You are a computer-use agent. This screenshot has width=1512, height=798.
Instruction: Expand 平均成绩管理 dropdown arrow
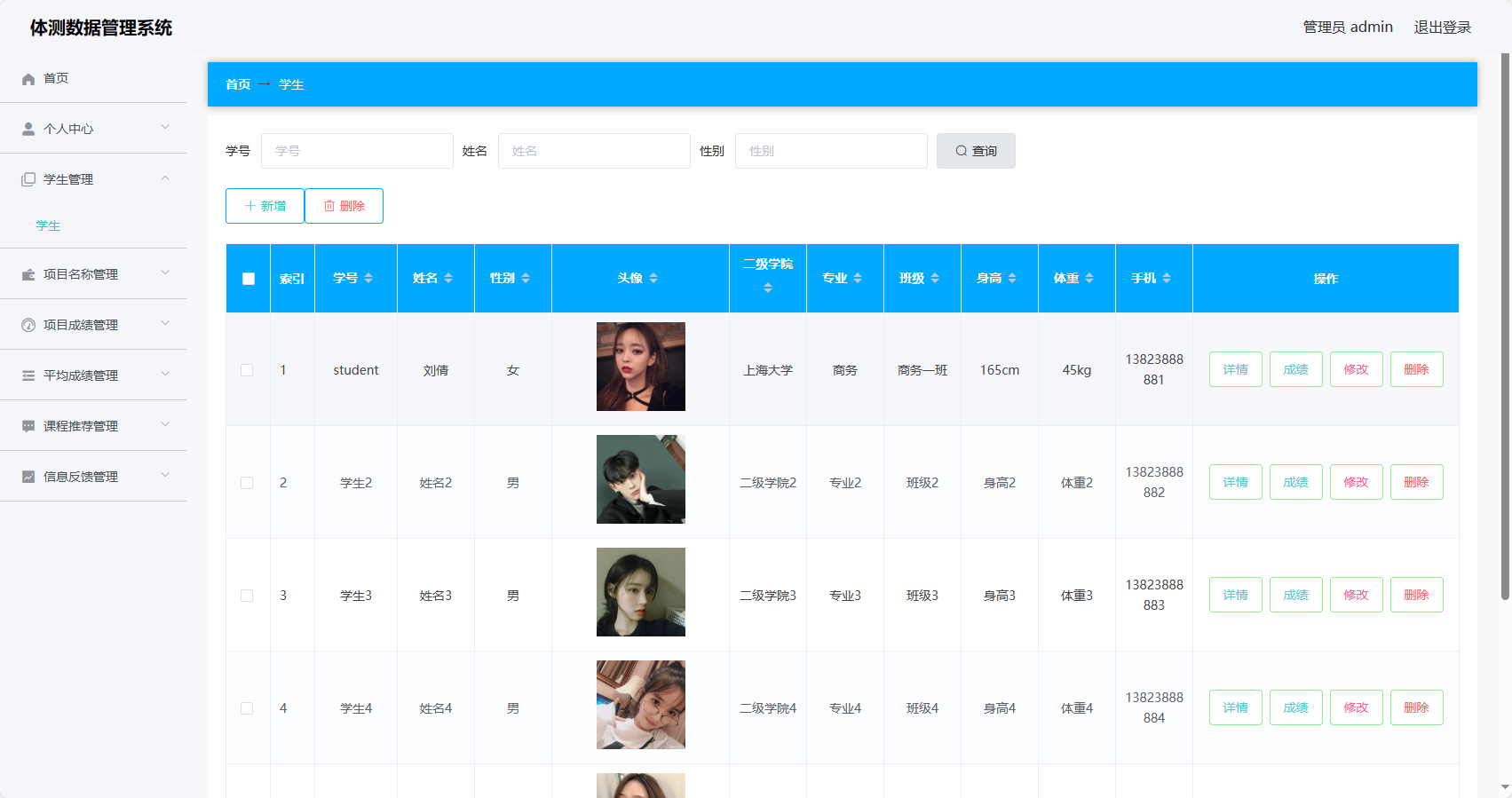165,375
